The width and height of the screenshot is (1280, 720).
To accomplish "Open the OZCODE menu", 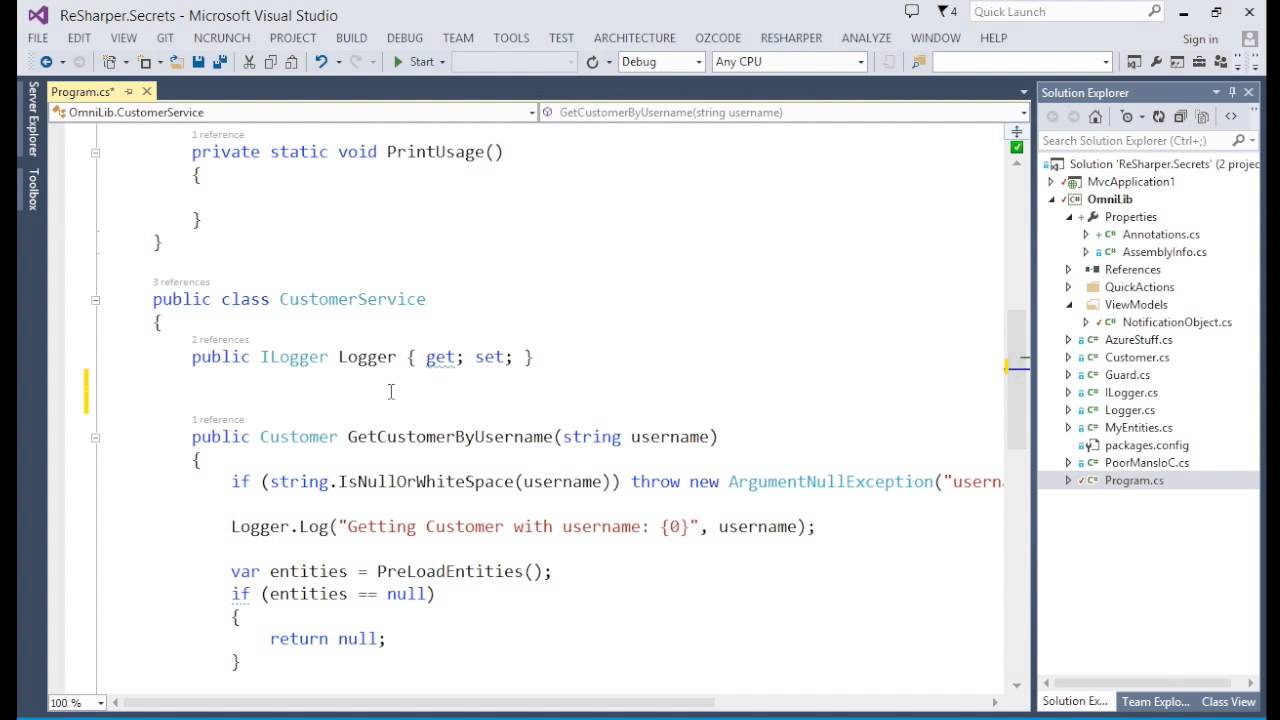I will tap(718, 38).
